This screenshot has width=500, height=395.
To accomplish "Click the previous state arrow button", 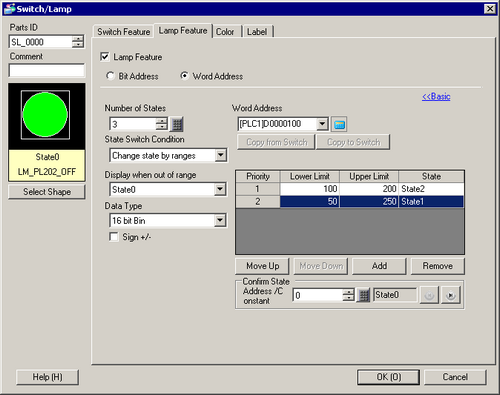I will pos(429,295).
